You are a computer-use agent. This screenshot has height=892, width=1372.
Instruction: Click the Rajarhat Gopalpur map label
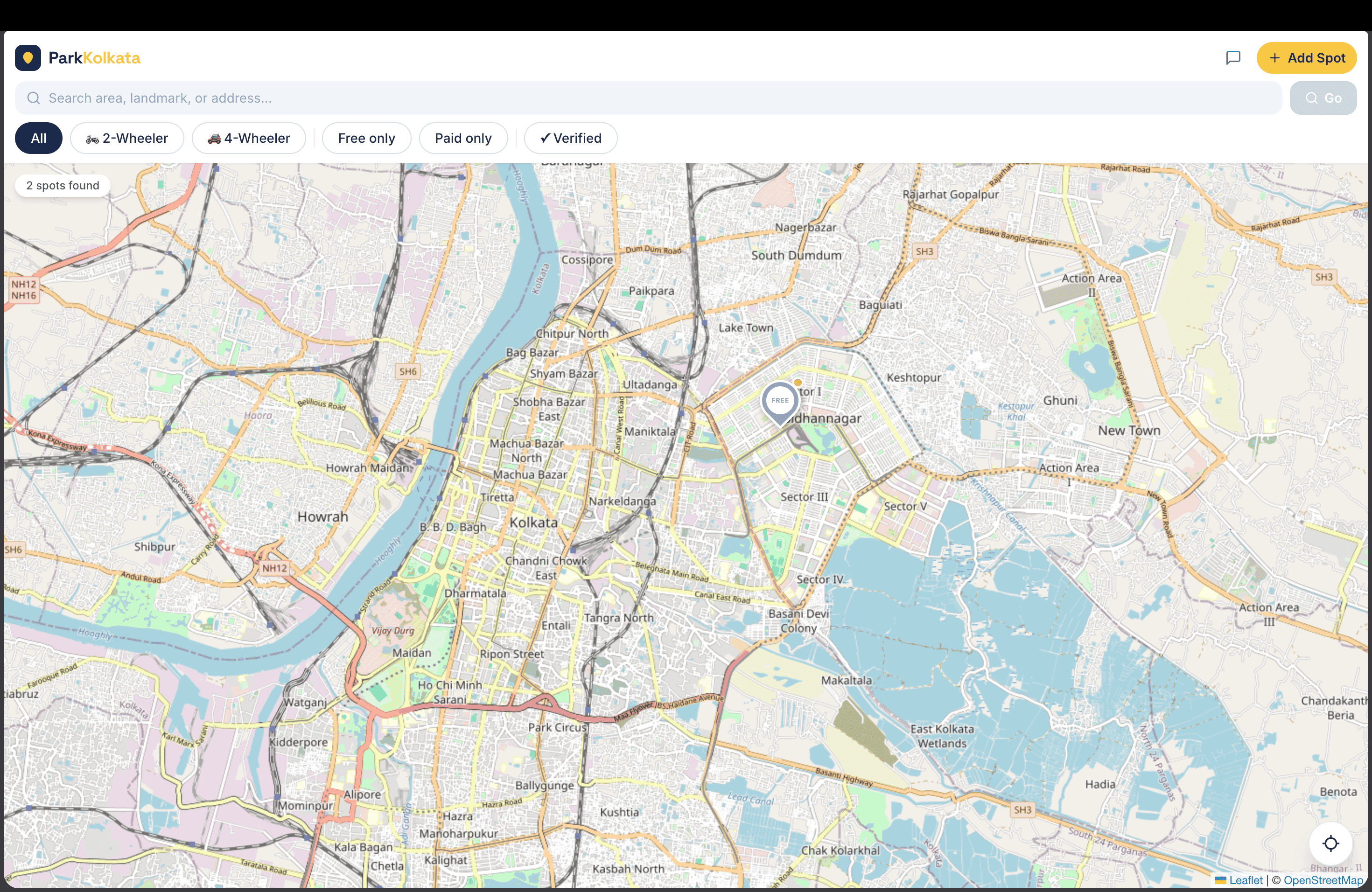951,195
